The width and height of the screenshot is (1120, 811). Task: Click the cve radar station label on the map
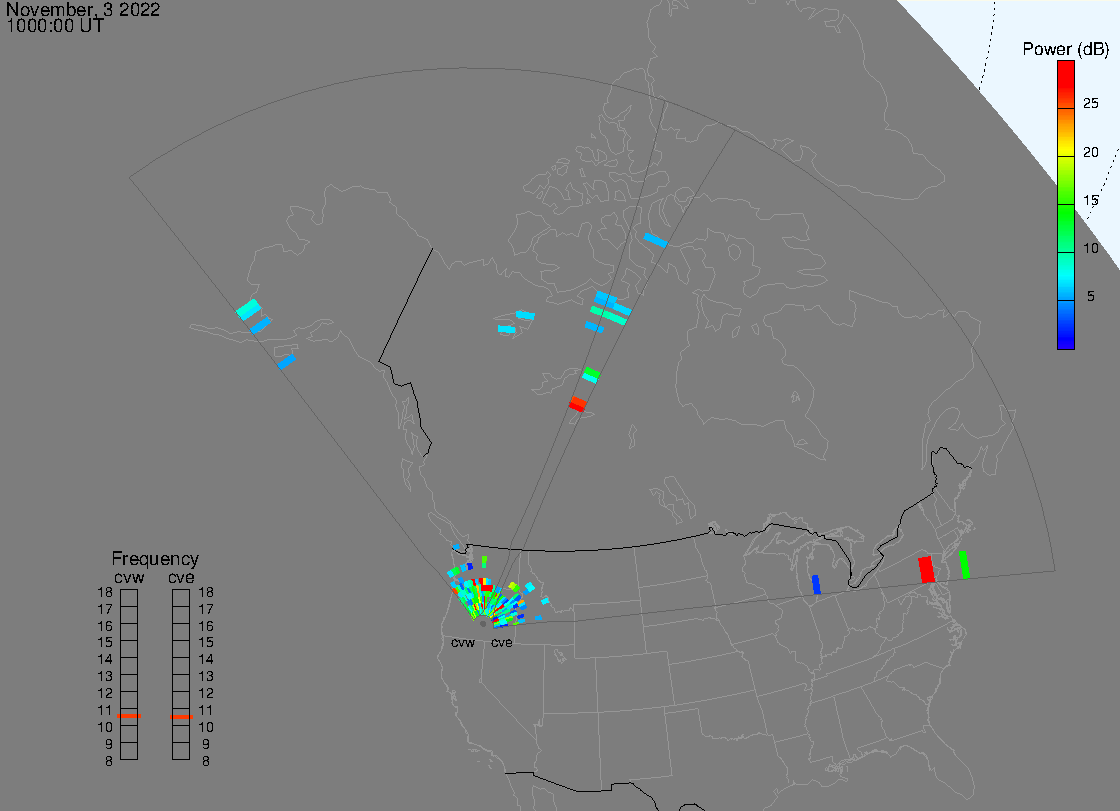pyautogui.click(x=501, y=643)
